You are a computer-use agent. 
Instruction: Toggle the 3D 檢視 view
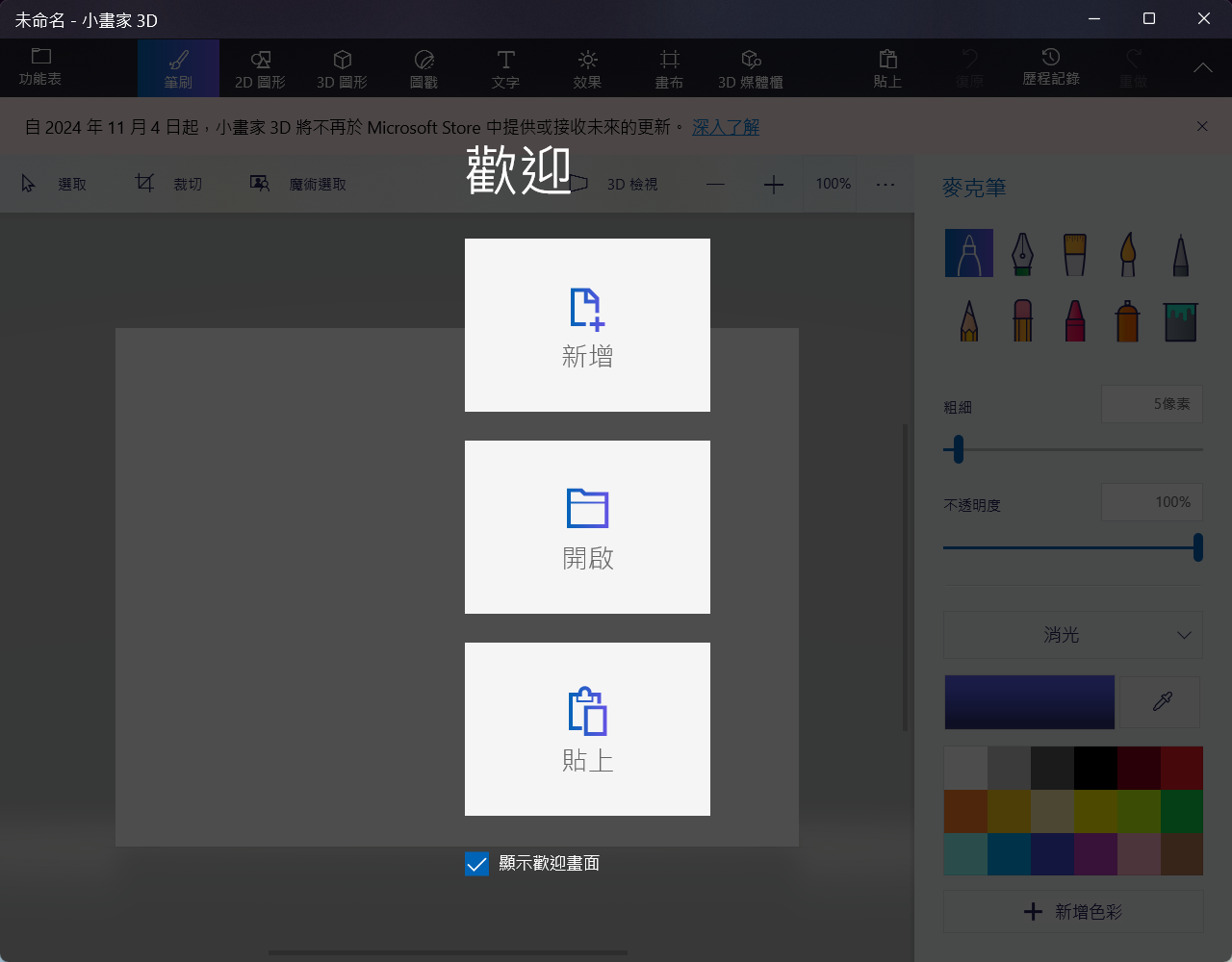[616, 184]
